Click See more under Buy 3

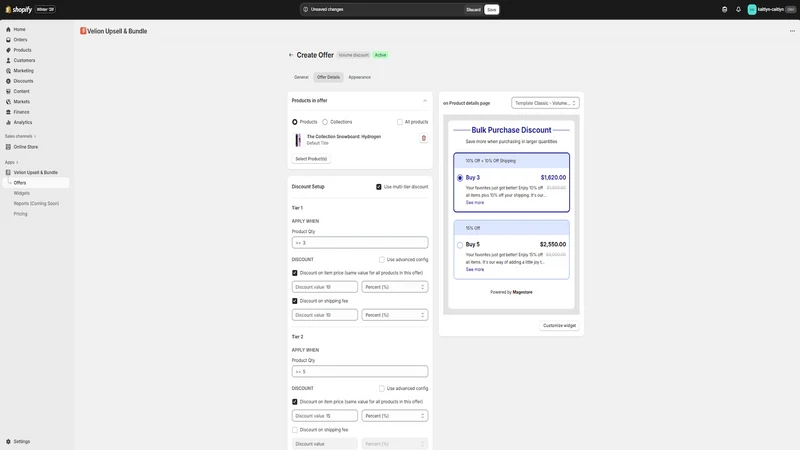click(x=474, y=203)
